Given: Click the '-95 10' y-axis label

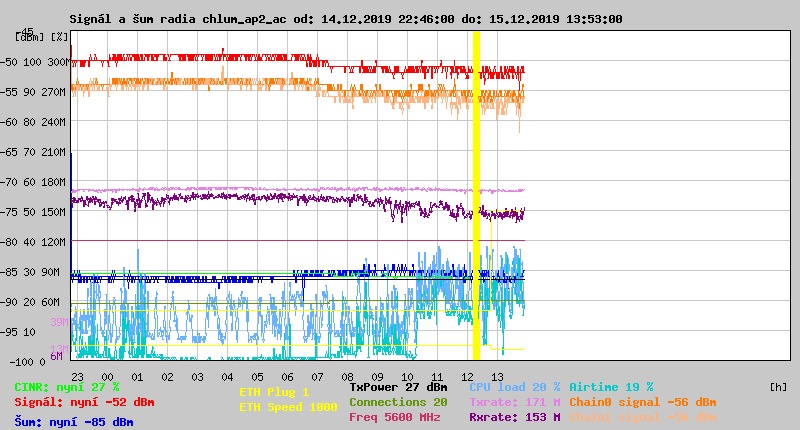Looking at the screenshot, I should pyautogui.click(x=19, y=332).
